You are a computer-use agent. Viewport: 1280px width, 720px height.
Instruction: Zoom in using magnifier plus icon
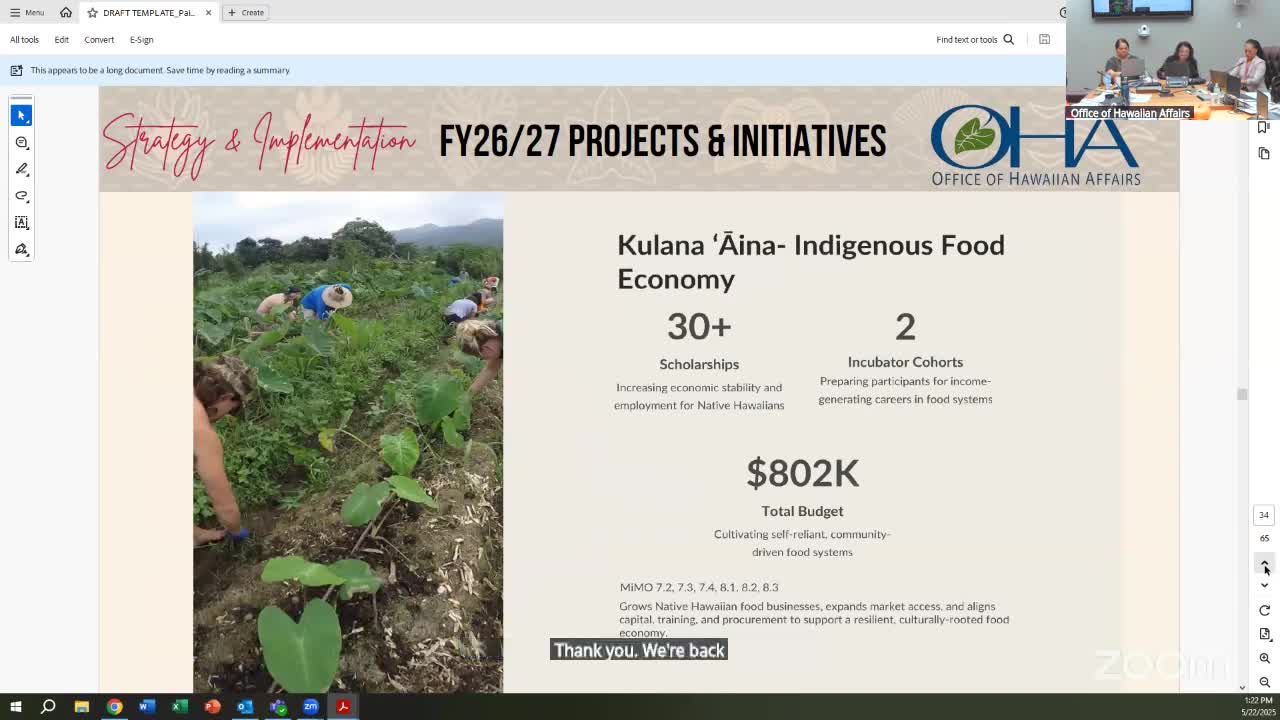point(1264,658)
